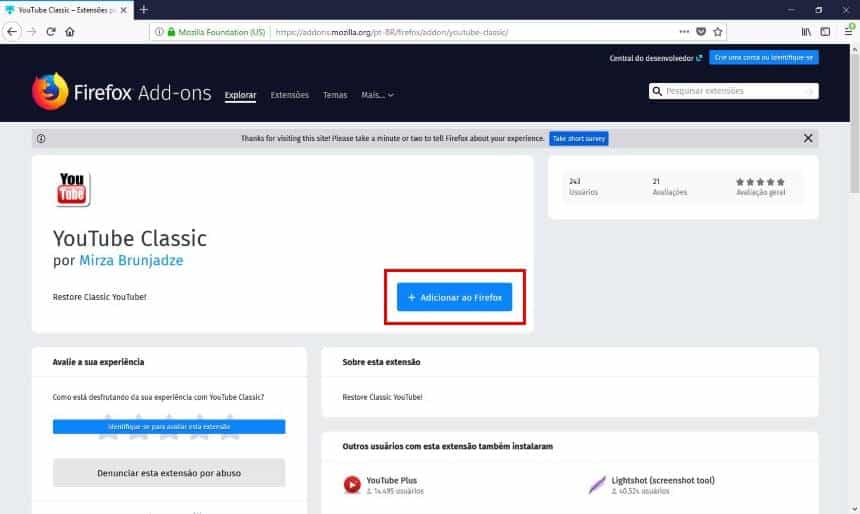The width and height of the screenshot is (860, 514).
Task: Open the Library icon in toolbar
Action: click(x=806, y=32)
